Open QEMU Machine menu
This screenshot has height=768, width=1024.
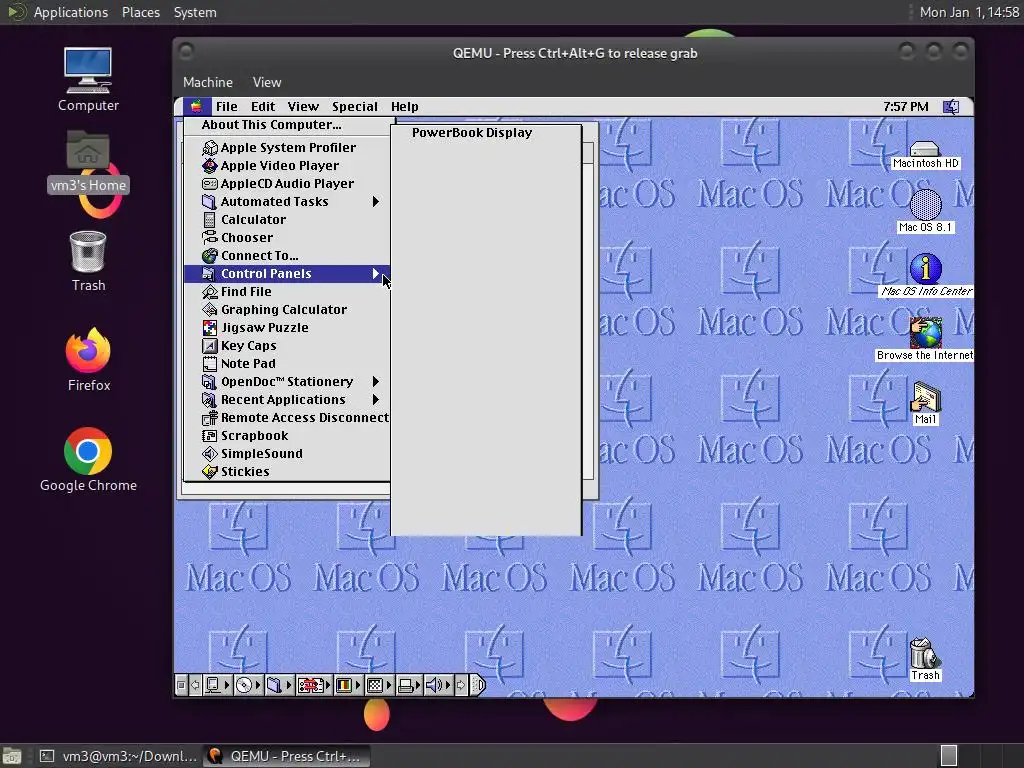(208, 82)
